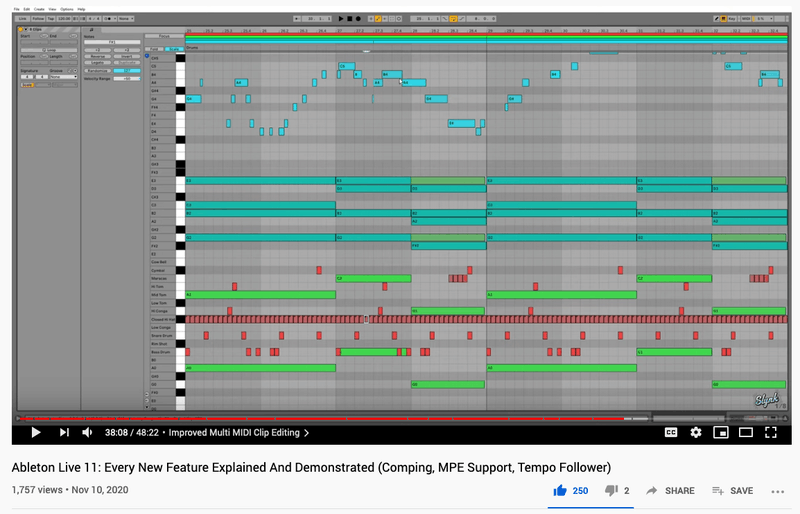Open Ableton Help menu
Image resolution: width=800 pixels, height=514 pixels.
[81, 9]
